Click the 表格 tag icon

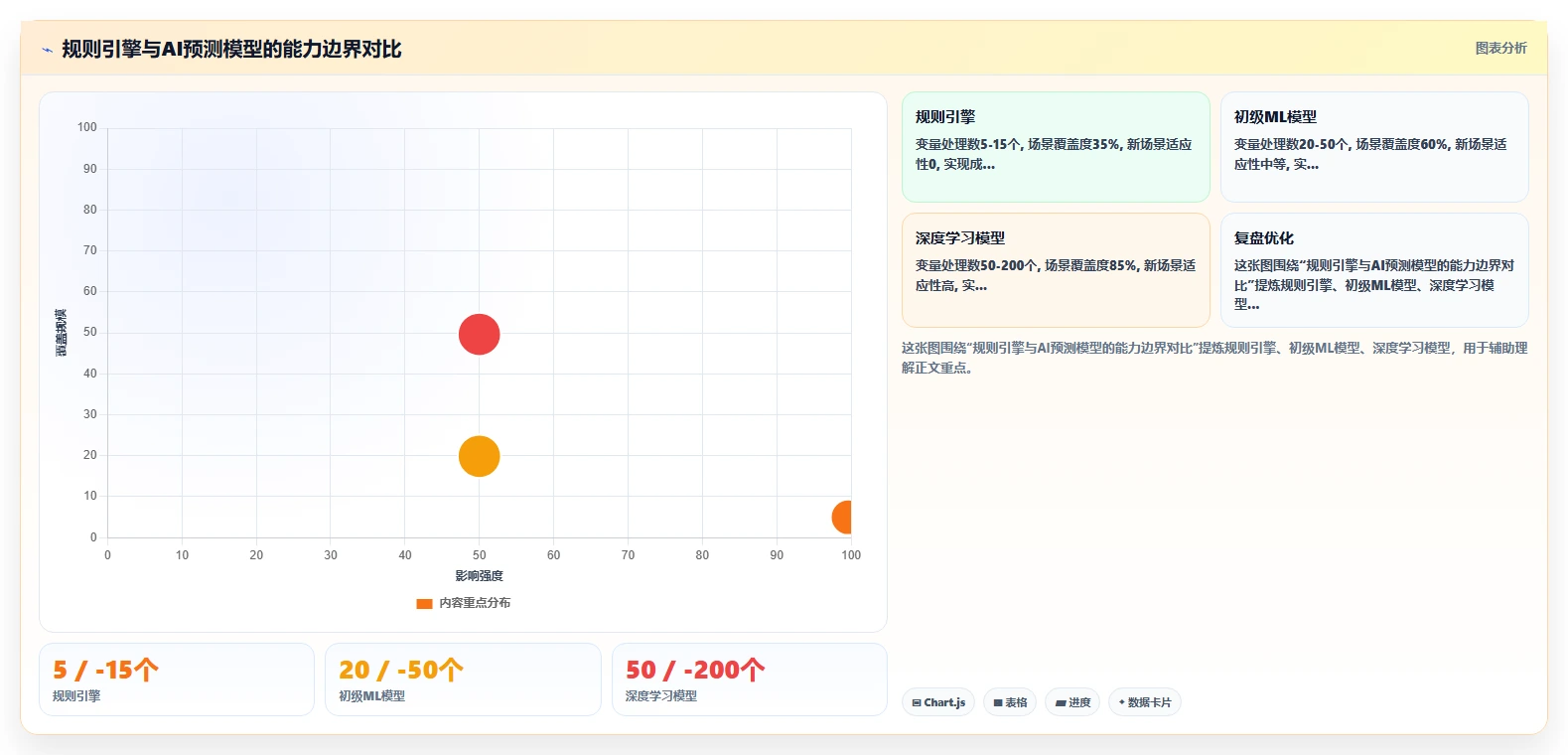pos(998,702)
